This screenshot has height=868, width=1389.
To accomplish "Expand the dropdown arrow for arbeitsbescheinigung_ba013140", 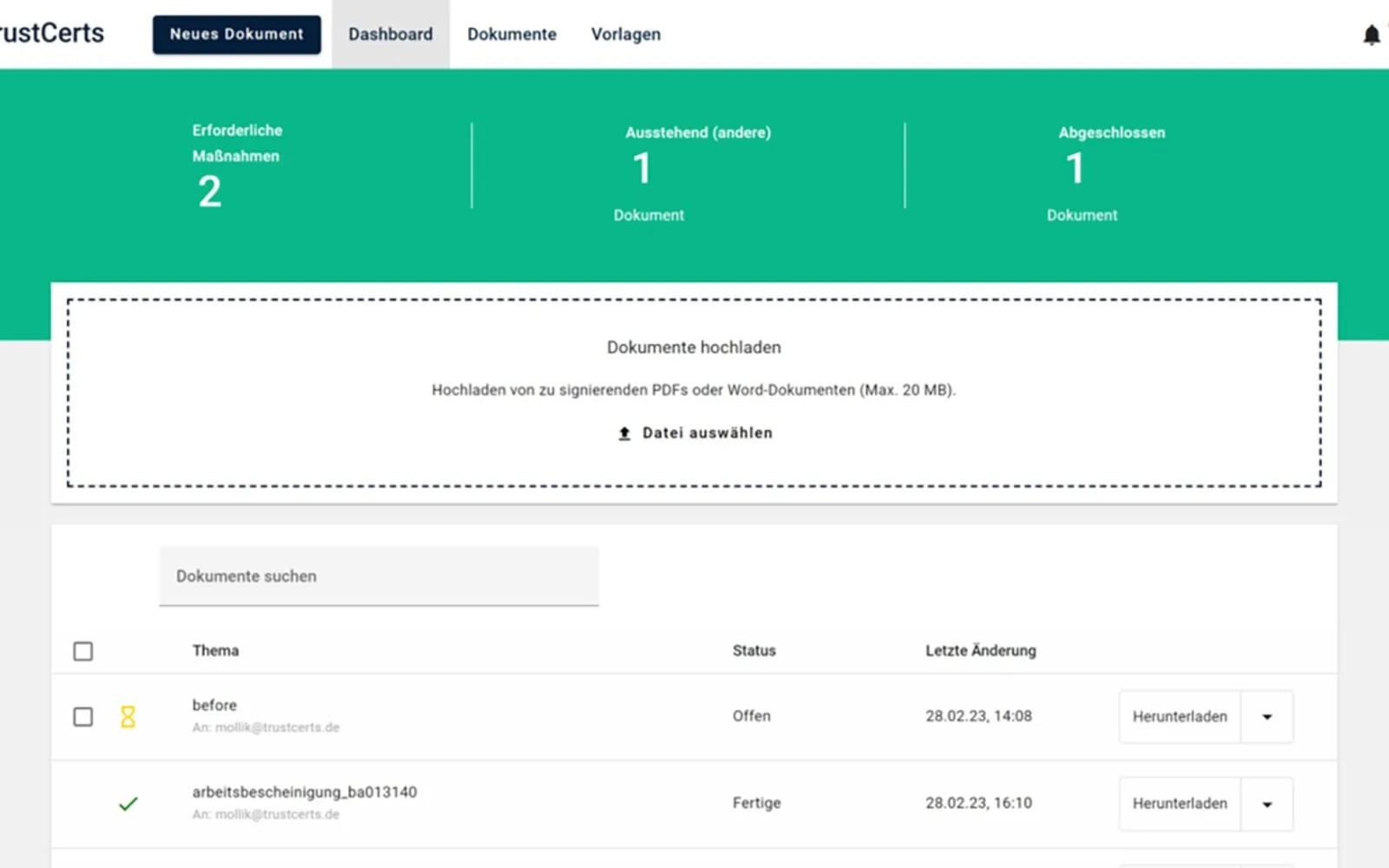I will pyautogui.click(x=1267, y=804).
